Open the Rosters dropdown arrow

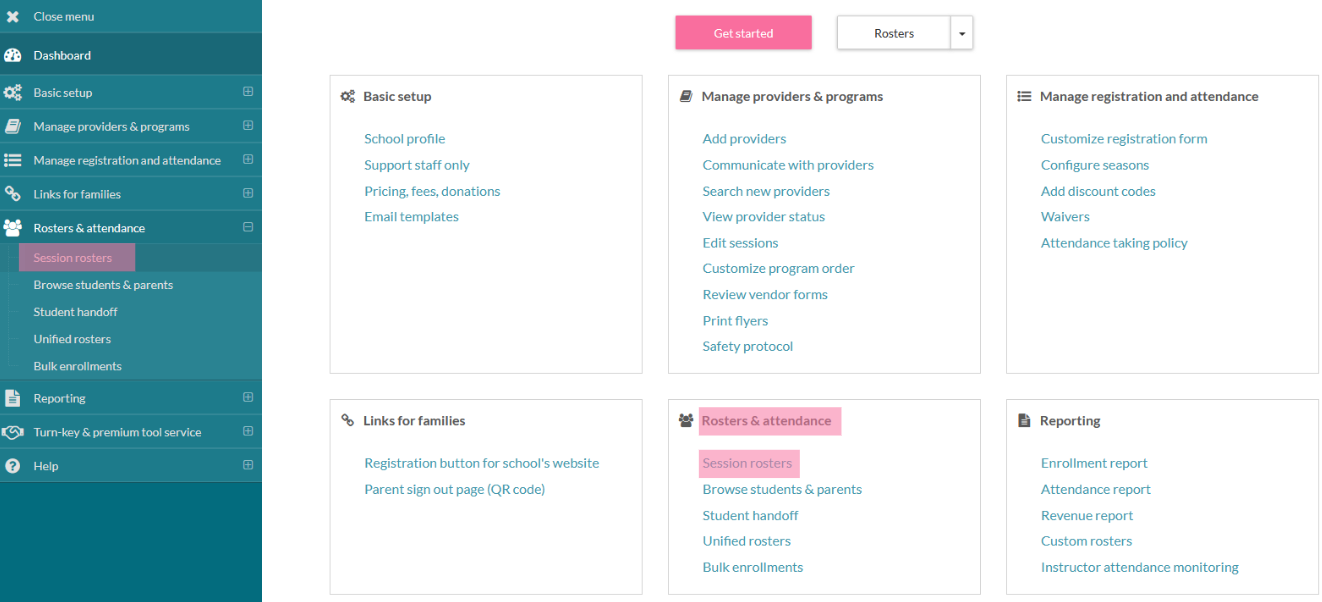tap(961, 33)
